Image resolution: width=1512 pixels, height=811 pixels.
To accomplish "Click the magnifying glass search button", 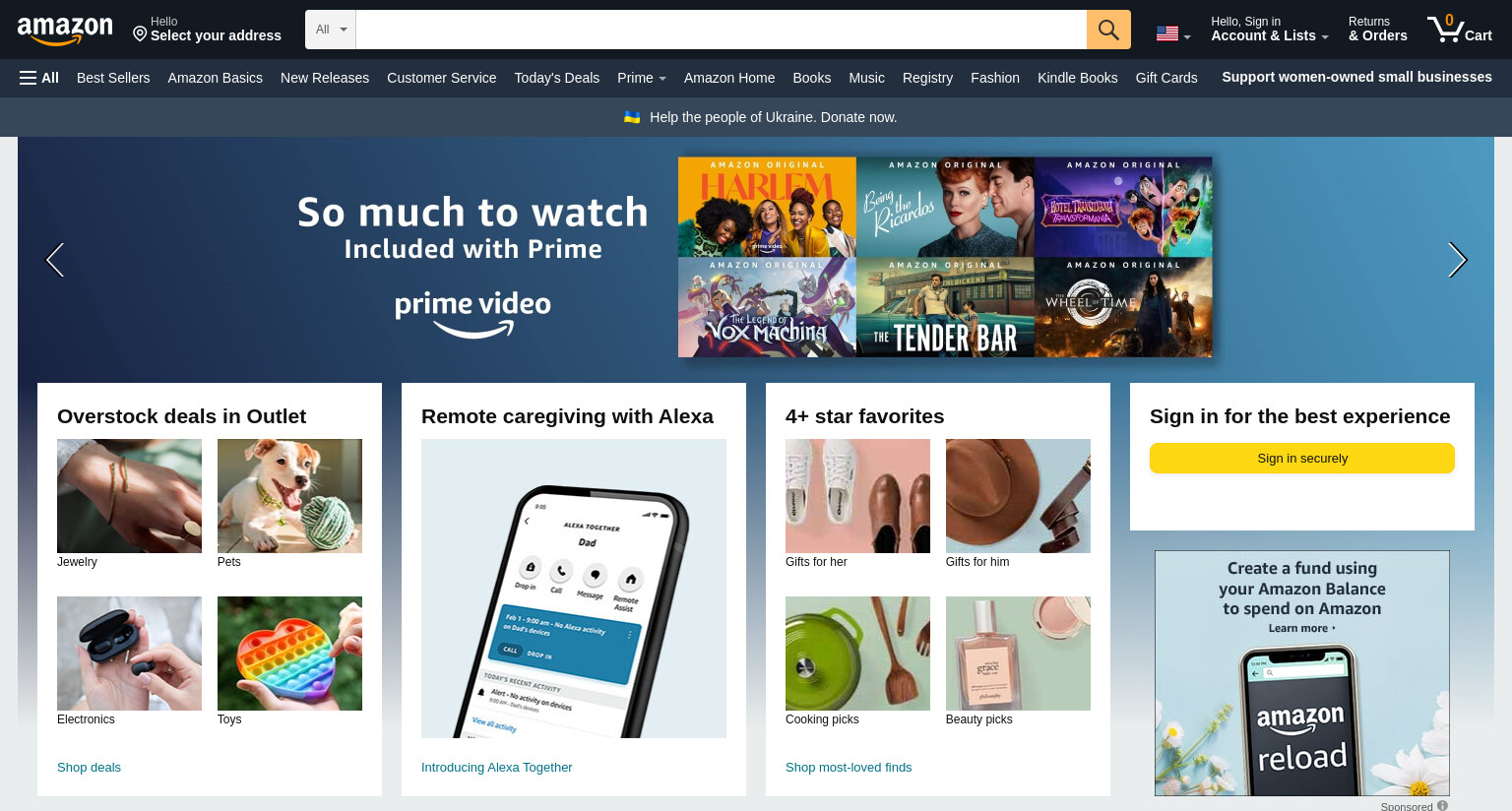I will (1108, 30).
